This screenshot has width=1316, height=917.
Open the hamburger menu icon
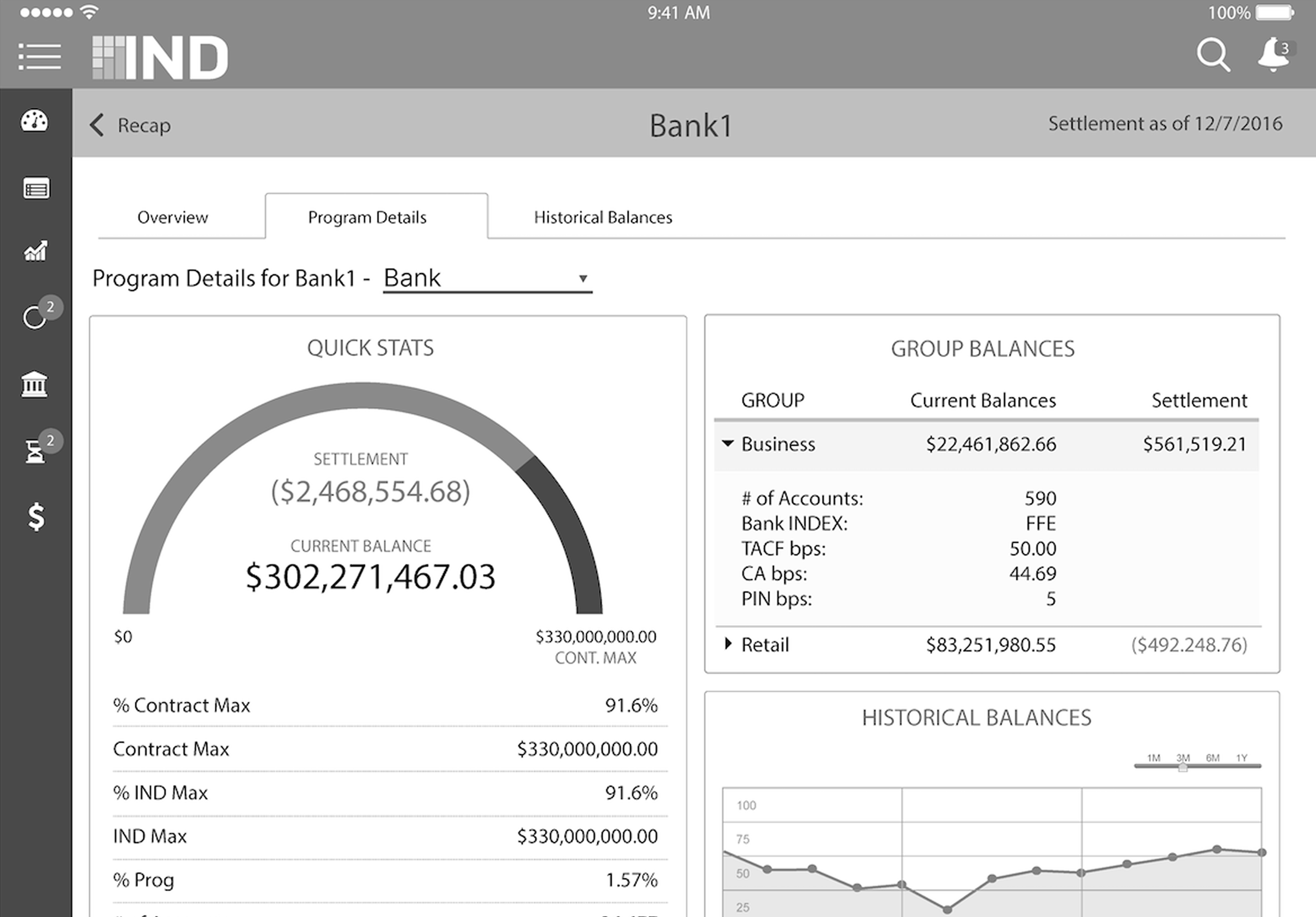40,57
